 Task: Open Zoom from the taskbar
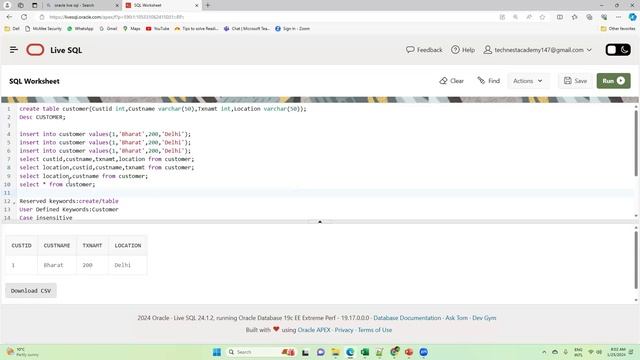pos(424,352)
